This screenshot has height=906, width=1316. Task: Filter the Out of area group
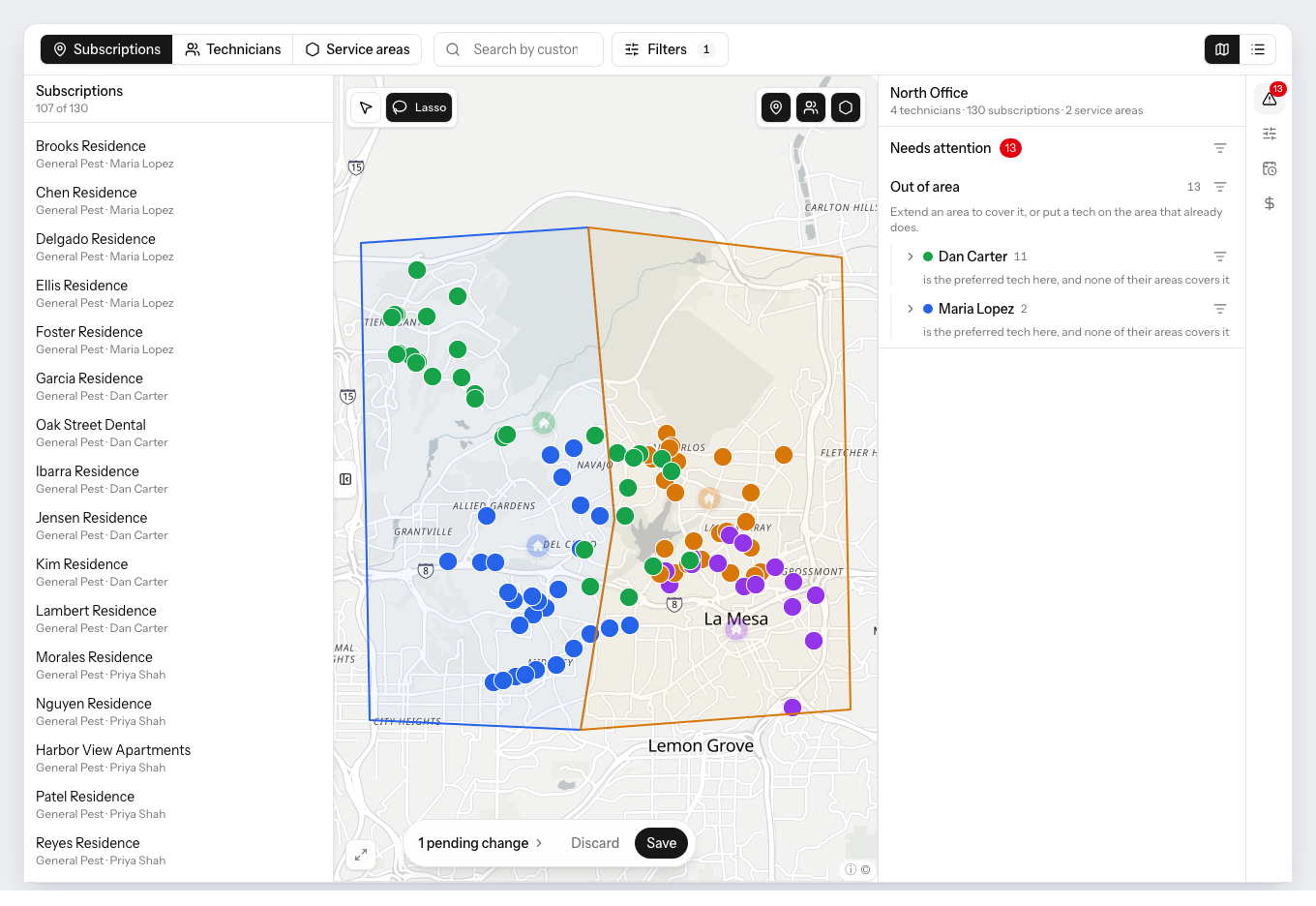click(x=1220, y=187)
